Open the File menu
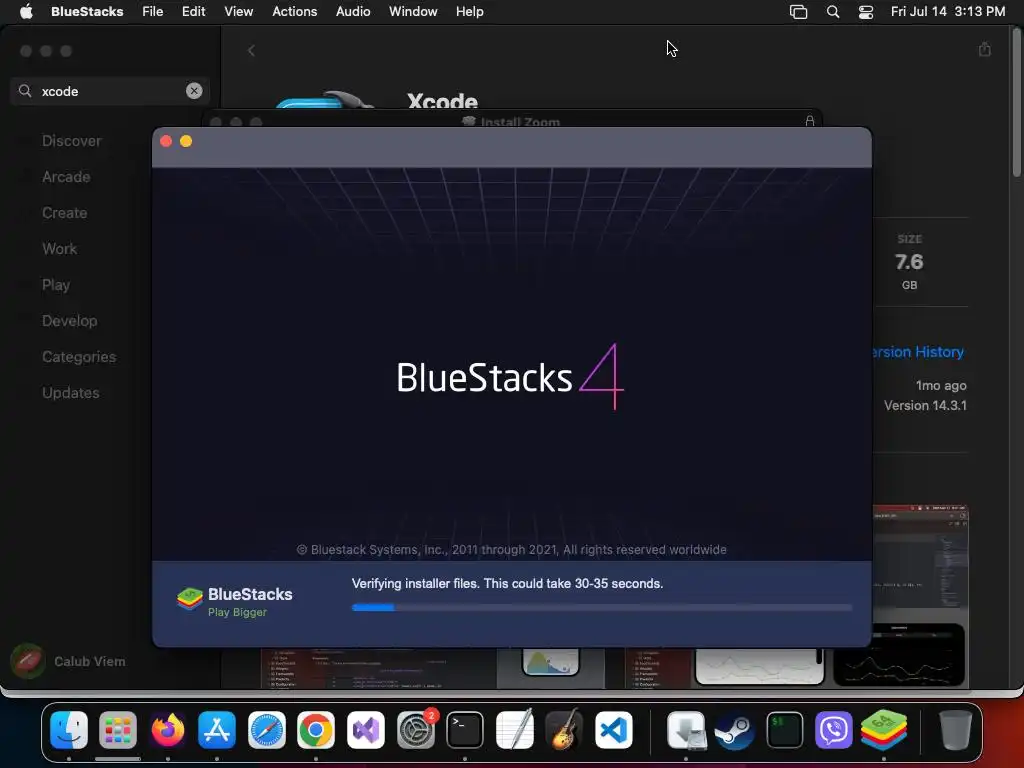 point(153,11)
